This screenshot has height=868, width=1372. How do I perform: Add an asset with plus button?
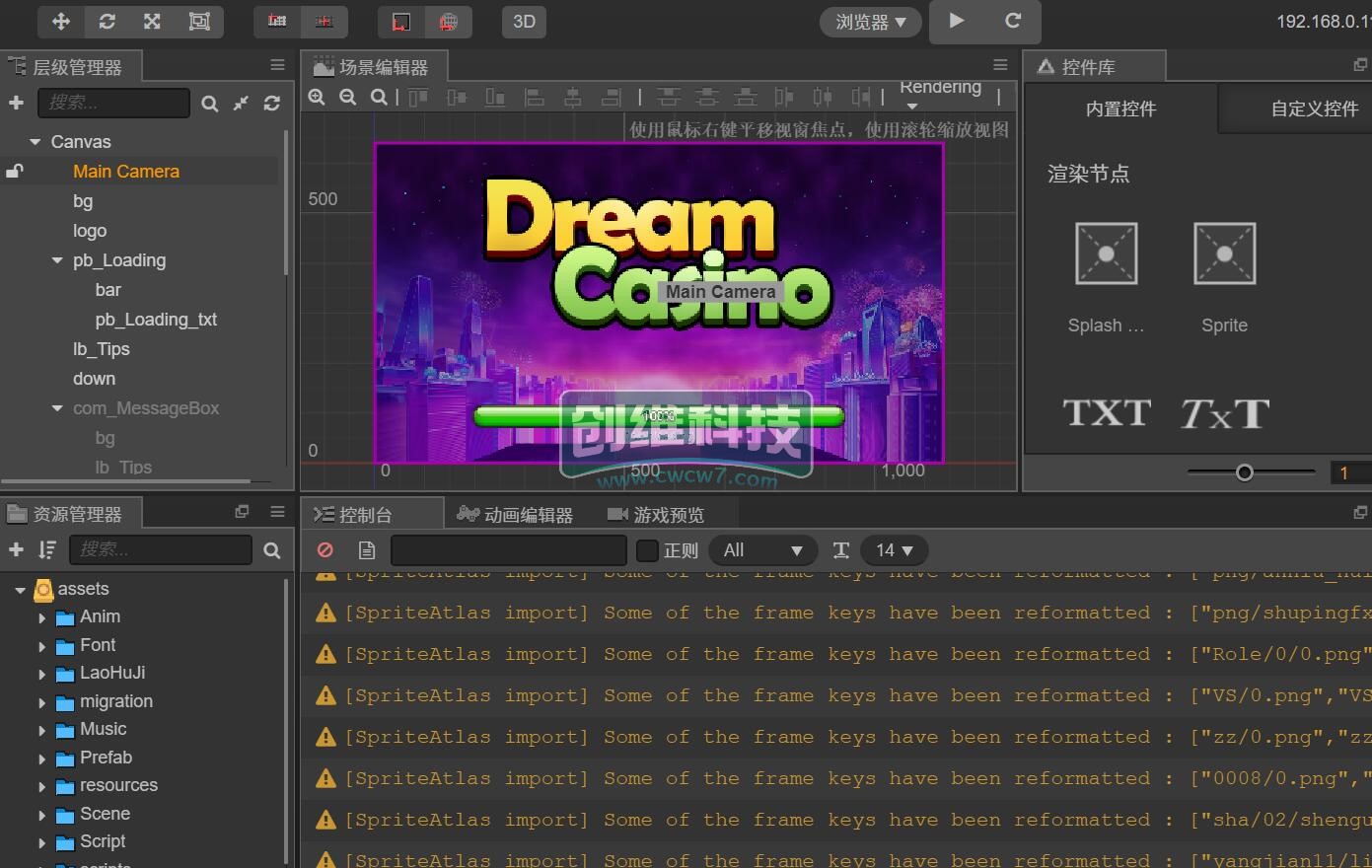click(x=16, y=549)
